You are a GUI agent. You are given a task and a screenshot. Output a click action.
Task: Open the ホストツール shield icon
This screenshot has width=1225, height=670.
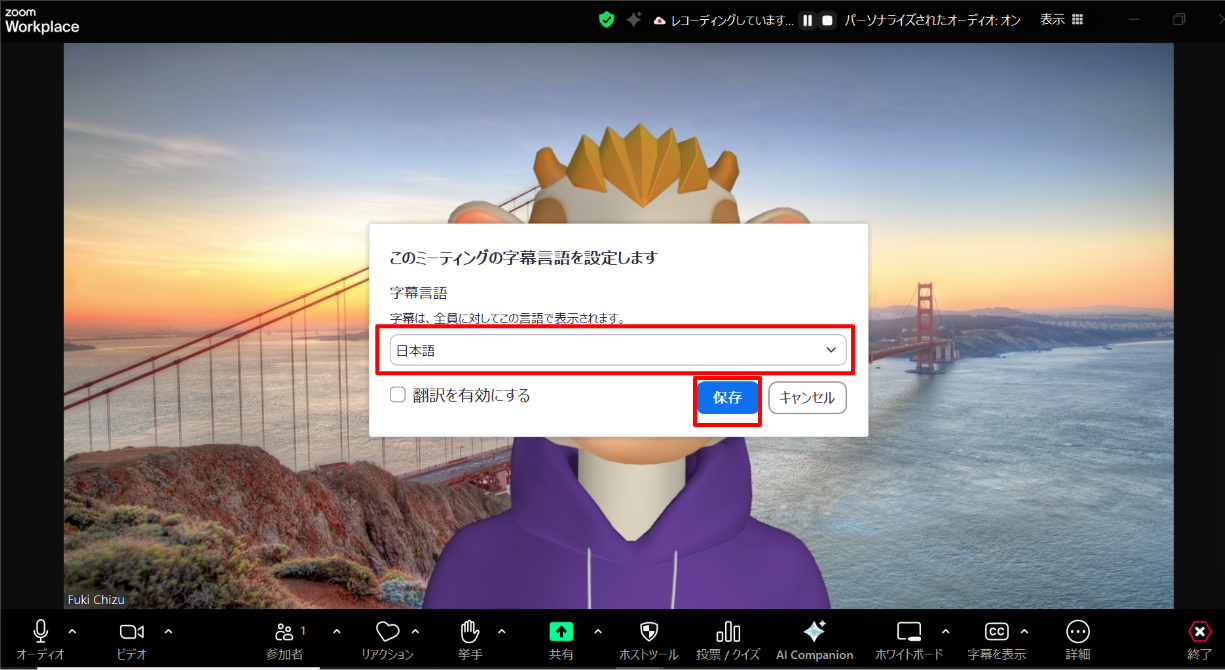point(649,632)
